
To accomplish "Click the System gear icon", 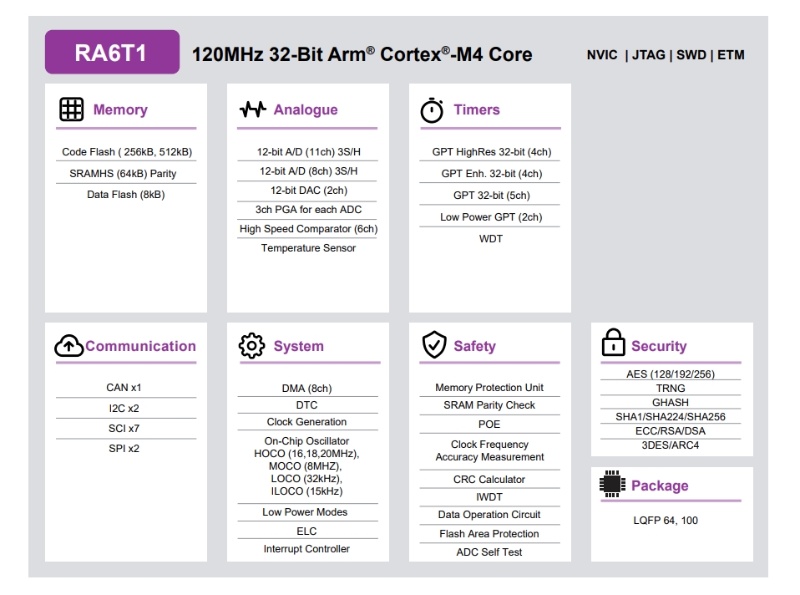I will 250,346.
